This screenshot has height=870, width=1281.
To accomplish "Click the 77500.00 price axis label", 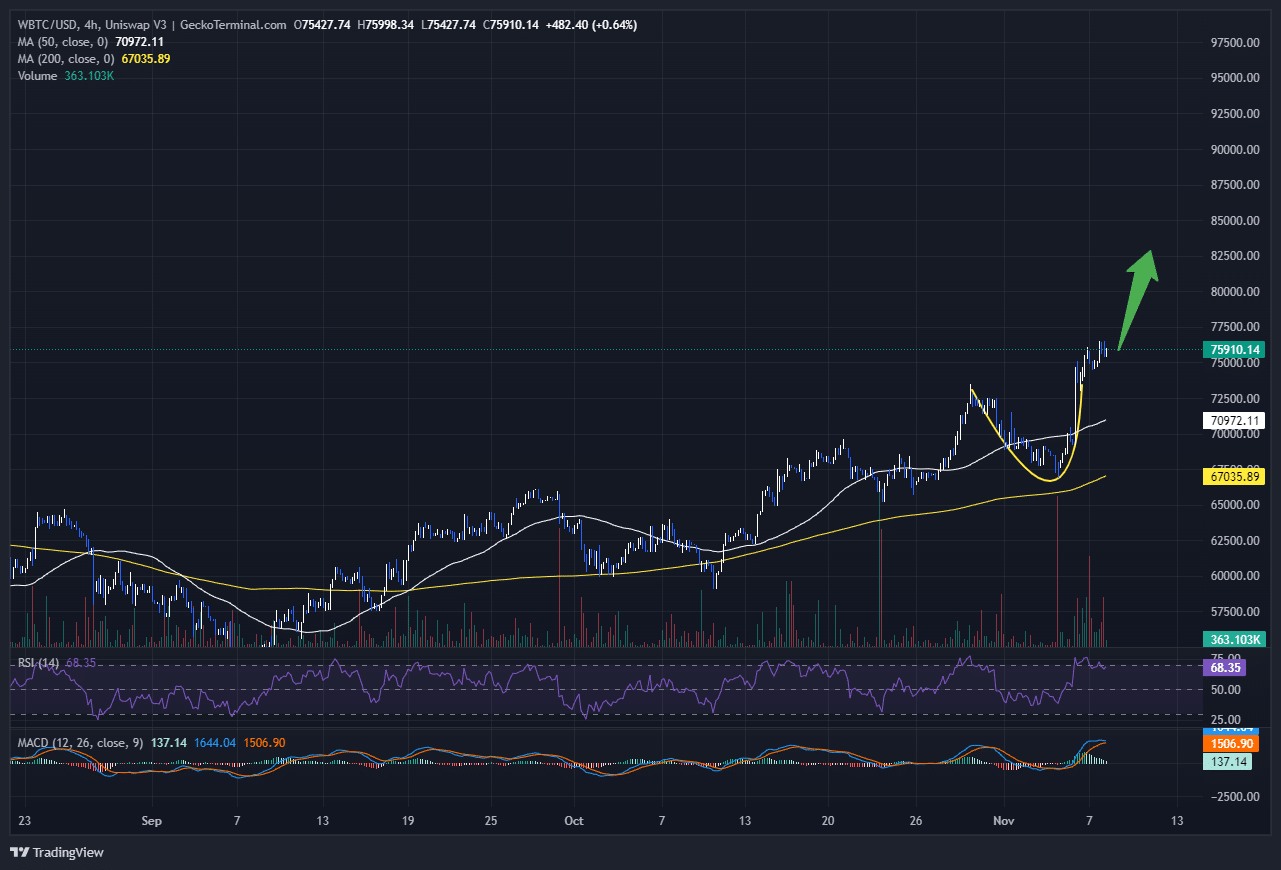I will [1234, 327].
